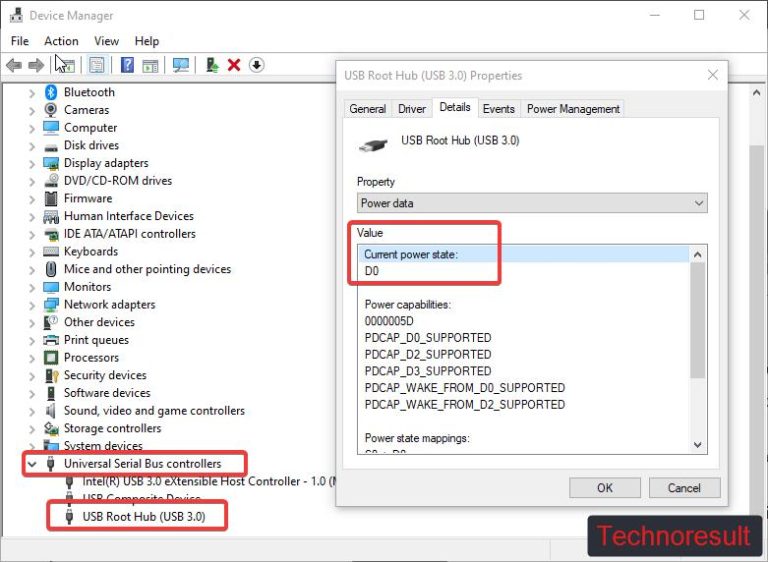768x562 pixels.
Task: Click scroll-up arrow in Value list
Action: [697, 254]
